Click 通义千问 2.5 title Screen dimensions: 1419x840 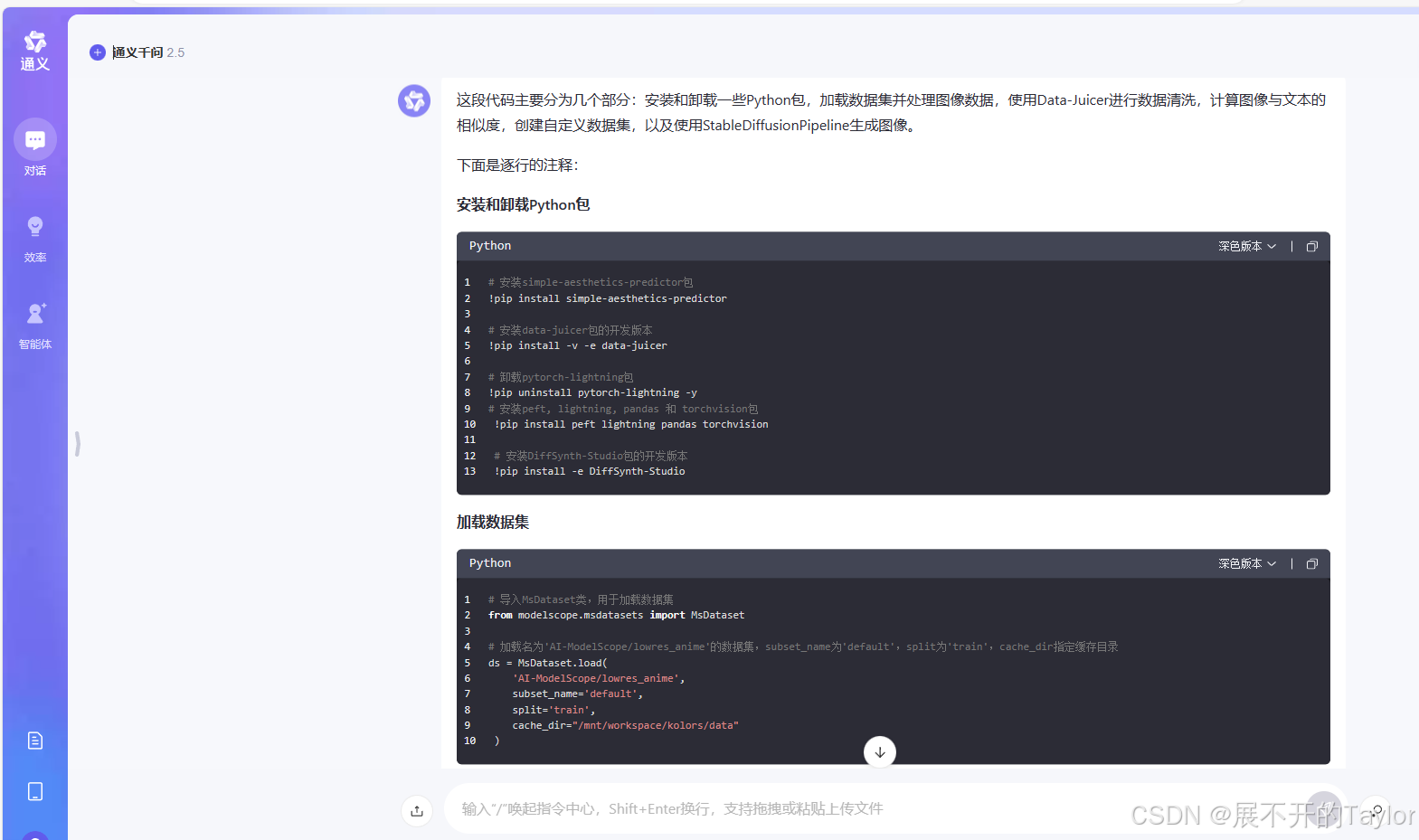[x=148, y=52]
